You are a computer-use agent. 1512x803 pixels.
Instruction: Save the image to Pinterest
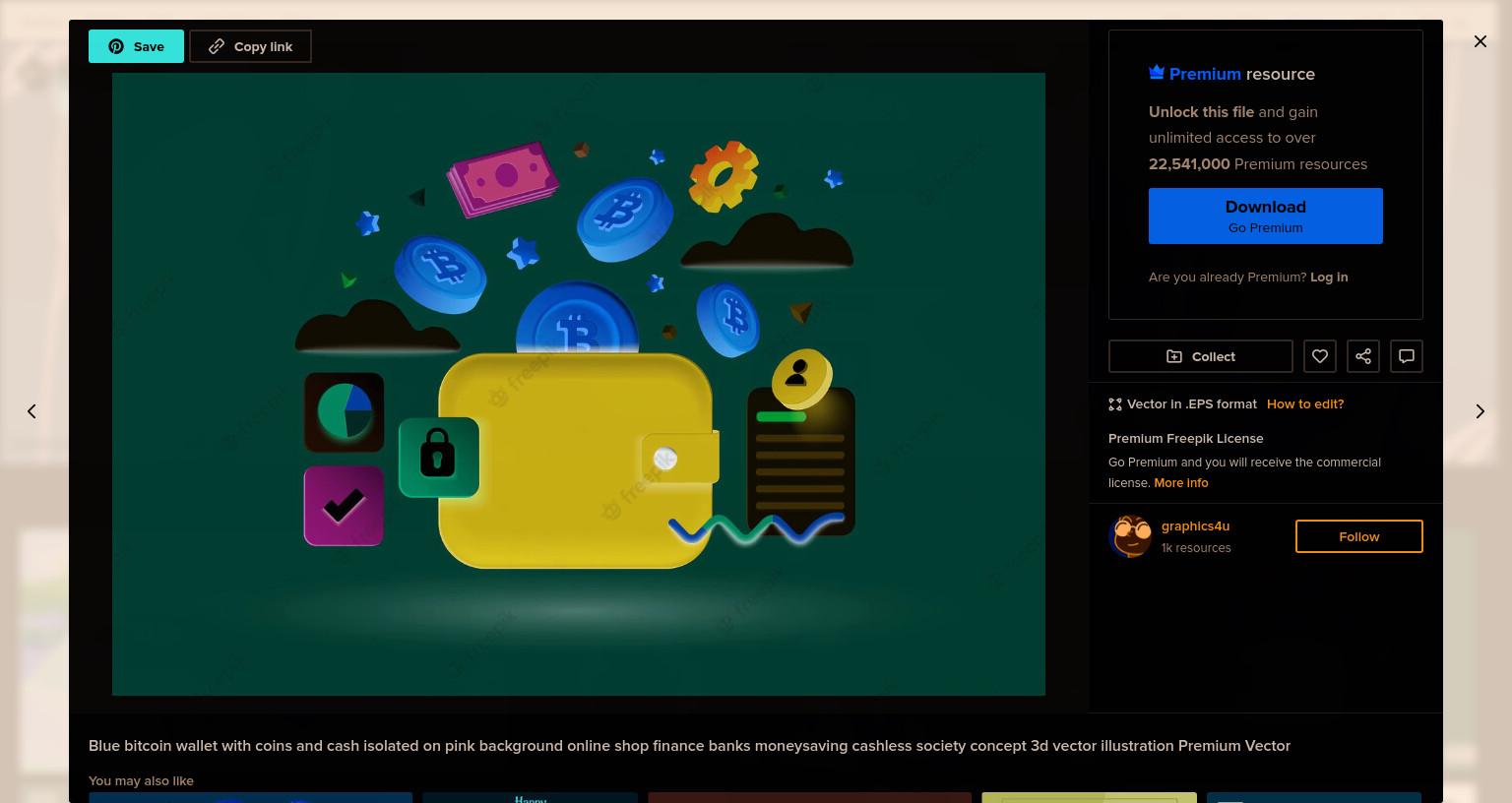point(136,46)
